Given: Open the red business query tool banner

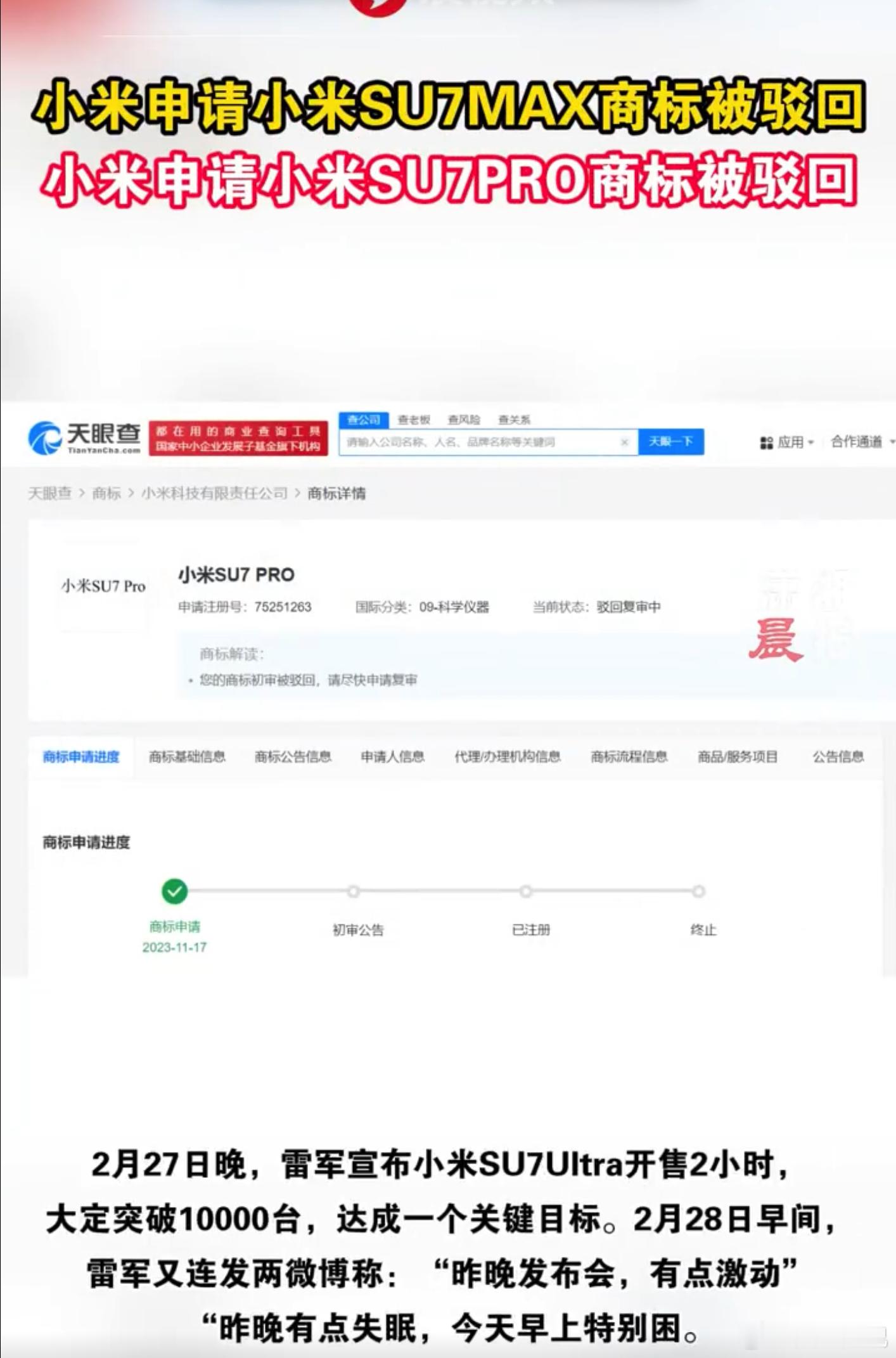Looking at the screenshot, I should point(238,438).
